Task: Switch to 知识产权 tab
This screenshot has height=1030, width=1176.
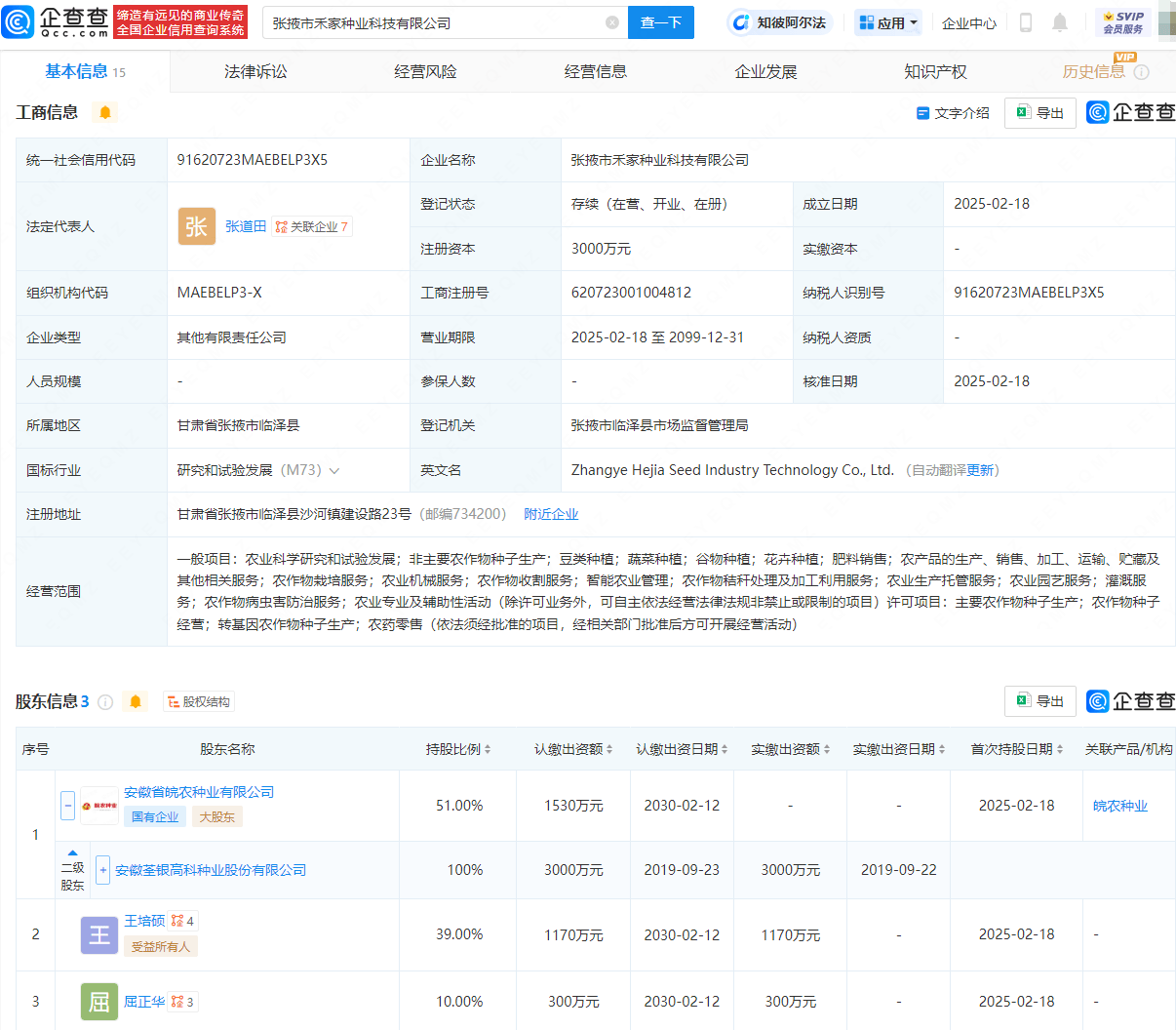Action: point(935,71)
